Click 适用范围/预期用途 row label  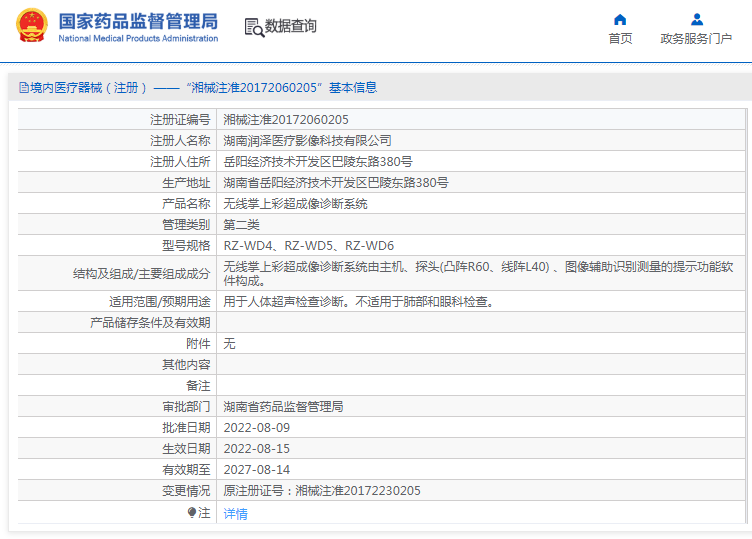click(x=160, y=302)
